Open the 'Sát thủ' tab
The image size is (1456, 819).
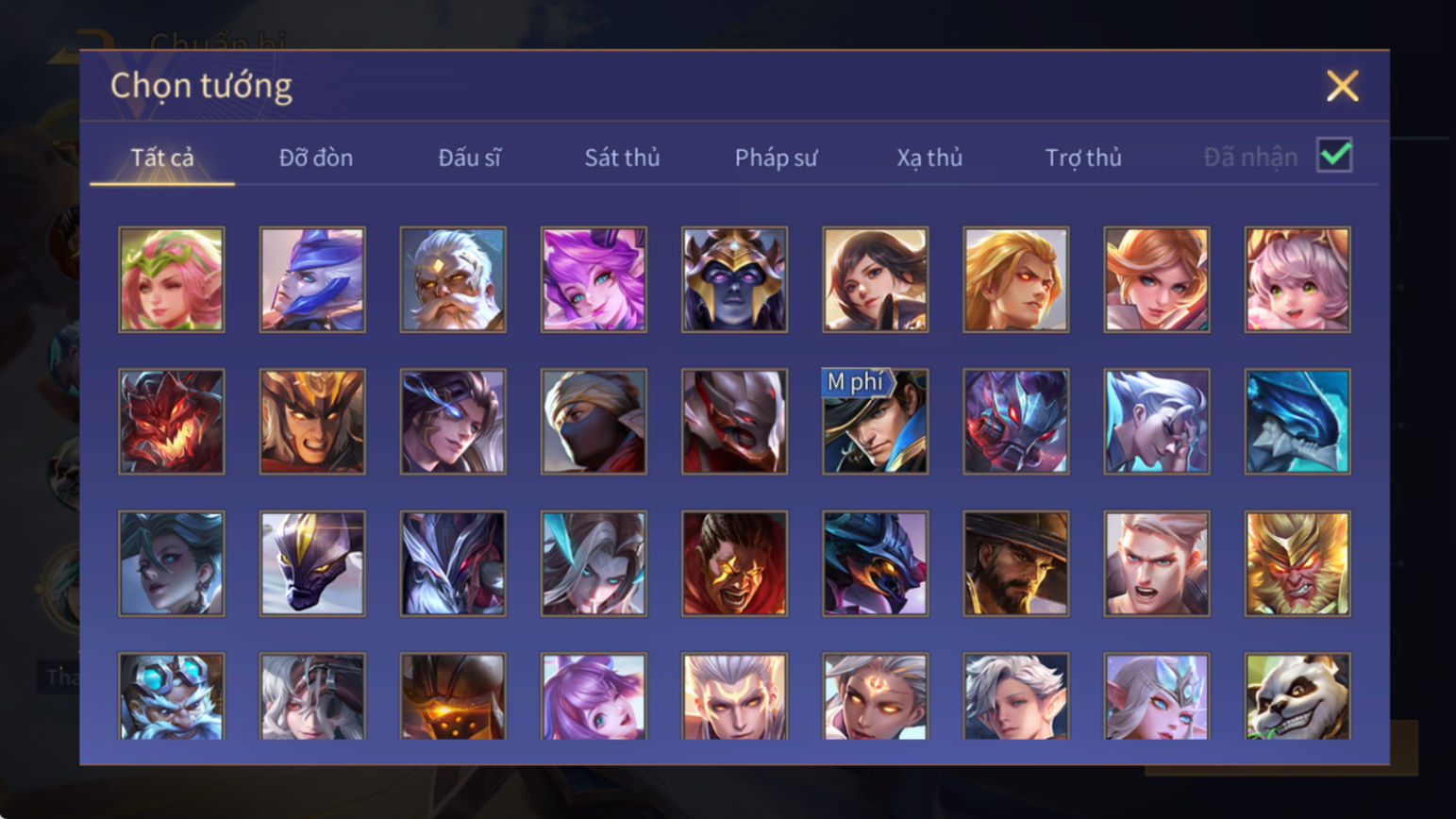tap(622, 158)
